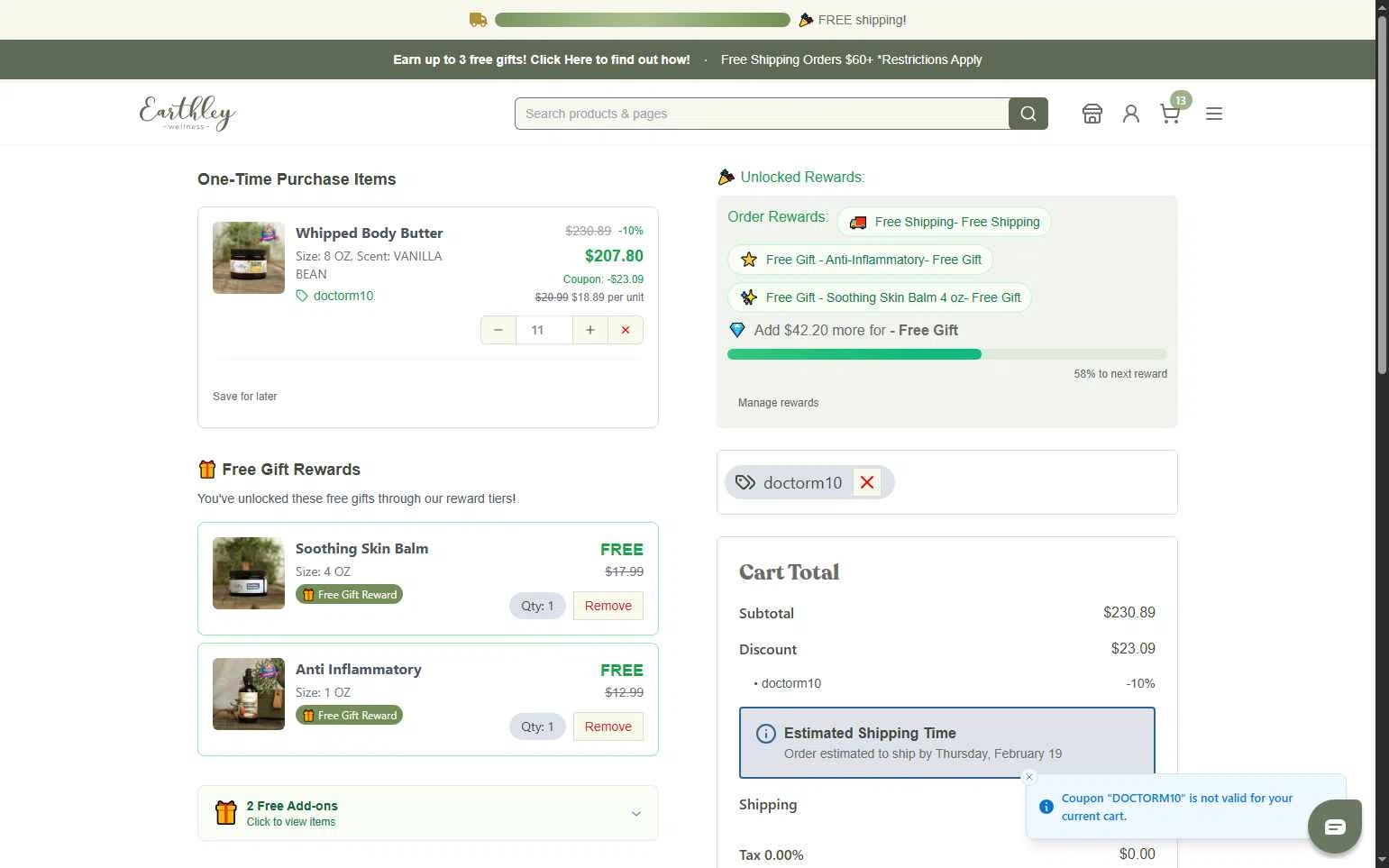Click Free Shipping Orders $60+ banner text
The width and height of the screenshot is (1389, 868).
[x=851, y=59]
